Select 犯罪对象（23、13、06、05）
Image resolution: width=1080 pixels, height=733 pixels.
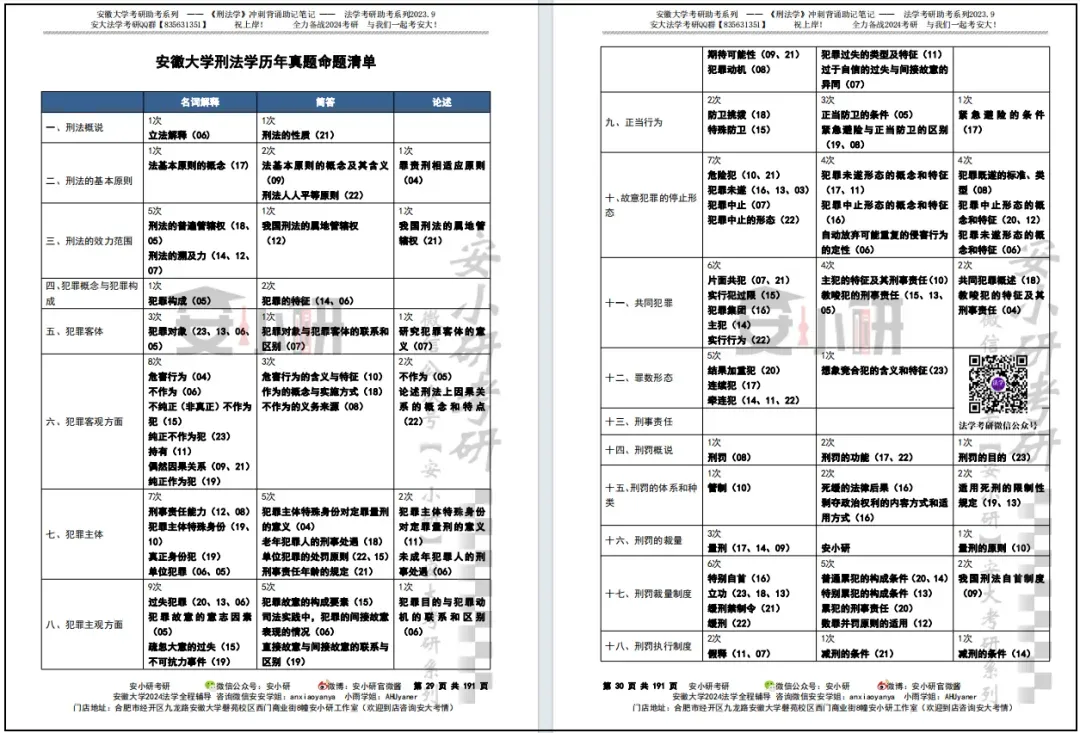[x=200, y=338]
